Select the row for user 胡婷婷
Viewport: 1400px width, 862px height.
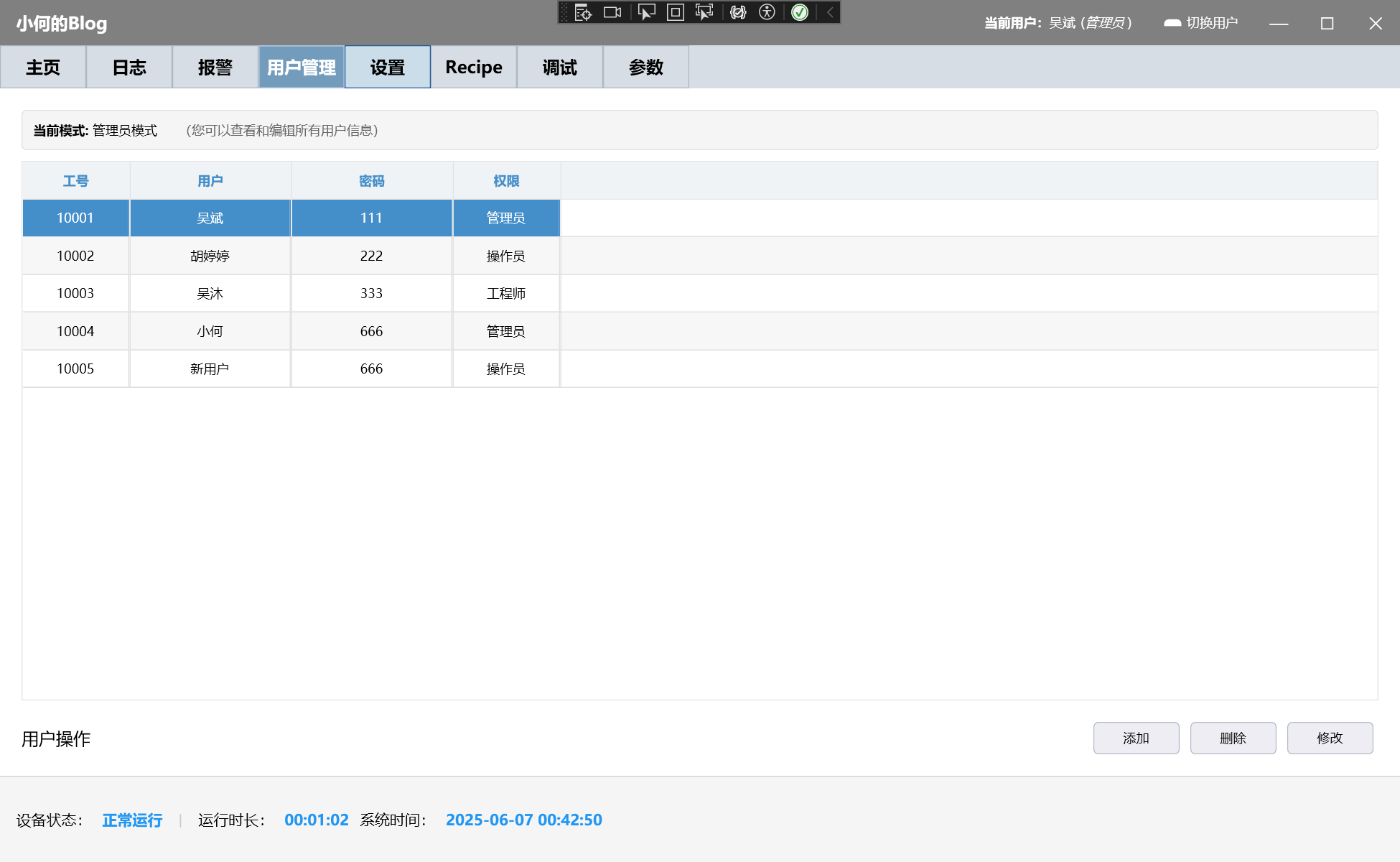[x=210, y=256]
